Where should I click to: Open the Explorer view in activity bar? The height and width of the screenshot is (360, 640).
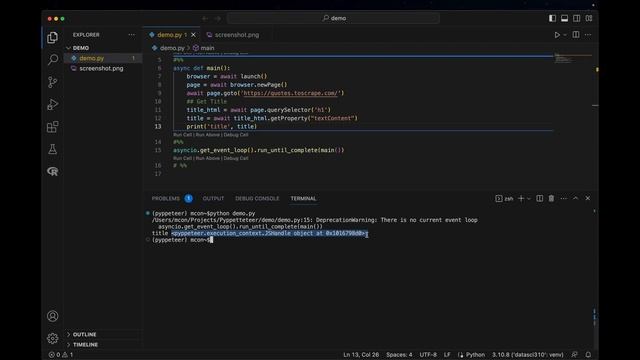point(53,38)
